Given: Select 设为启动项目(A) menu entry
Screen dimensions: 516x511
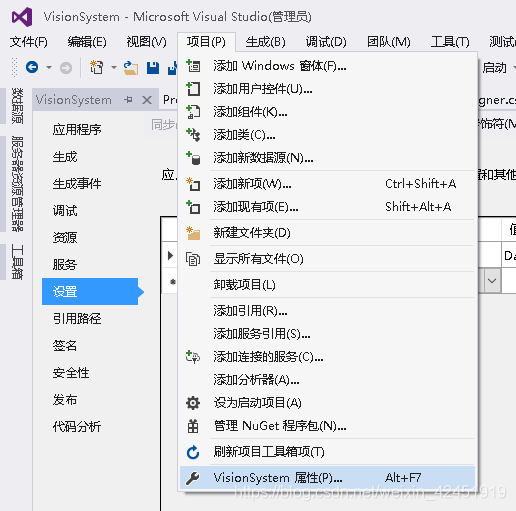Looking at the screenshot, I should pos(327,403).
